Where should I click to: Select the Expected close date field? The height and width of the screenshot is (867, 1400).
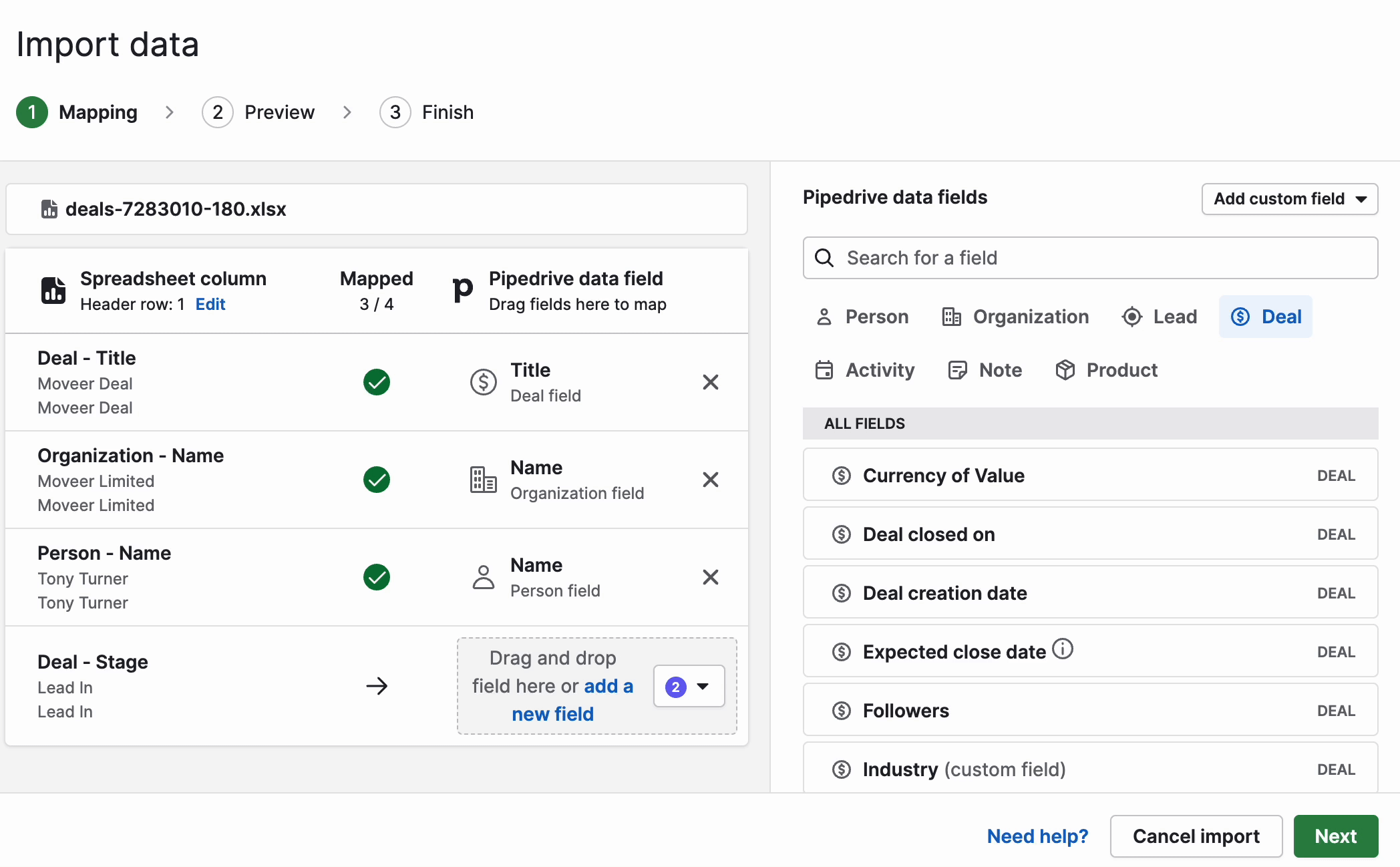pyautogui.click(x=1090, y=651)
